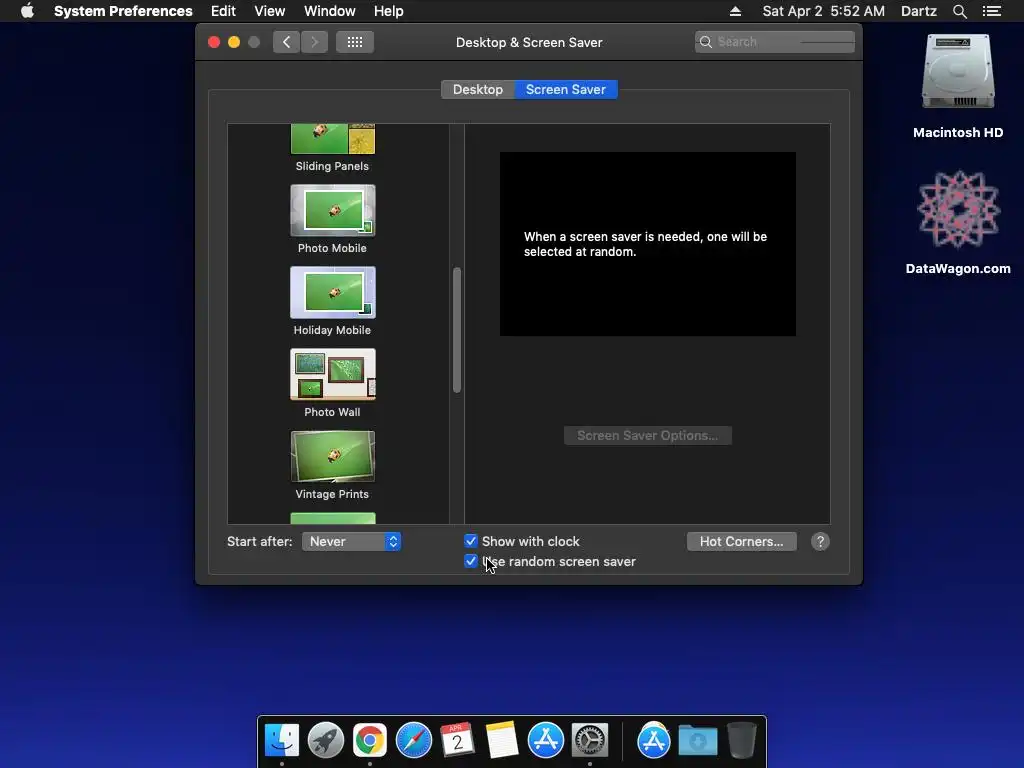This screenshot has width=1024, height=768.
Task: Open the System Preferences app menu
Action: [123, 11]
